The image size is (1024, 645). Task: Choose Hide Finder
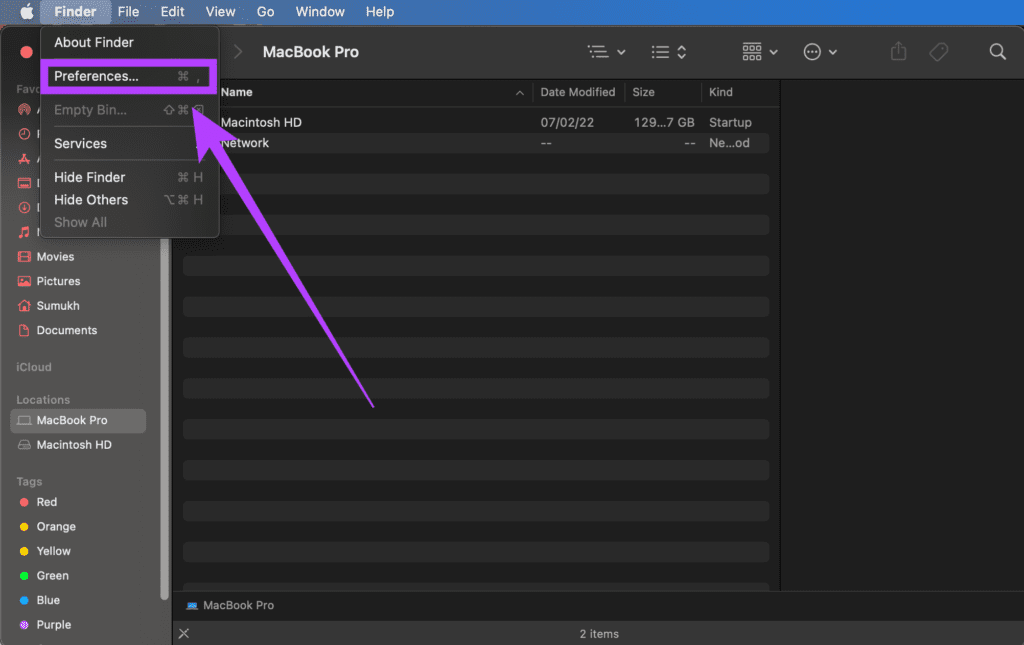tap(129, 178)
